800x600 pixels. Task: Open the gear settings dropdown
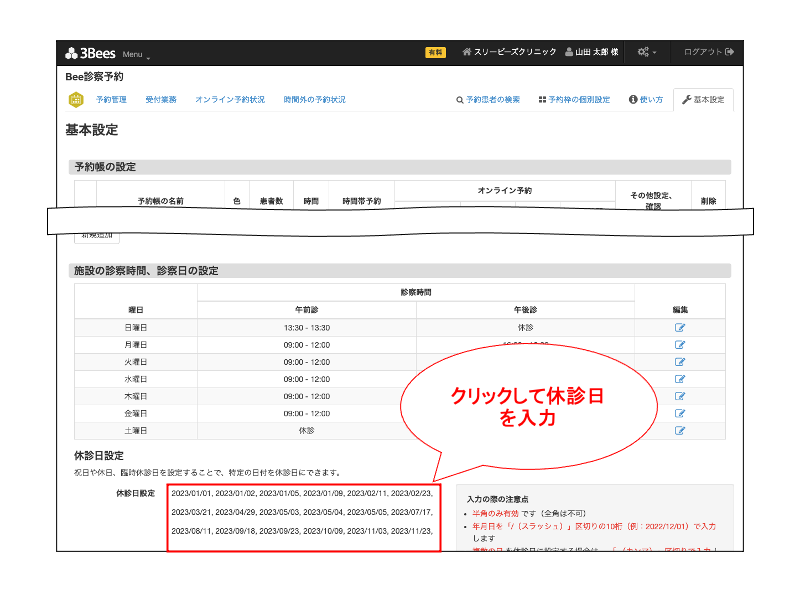[646, 52]
